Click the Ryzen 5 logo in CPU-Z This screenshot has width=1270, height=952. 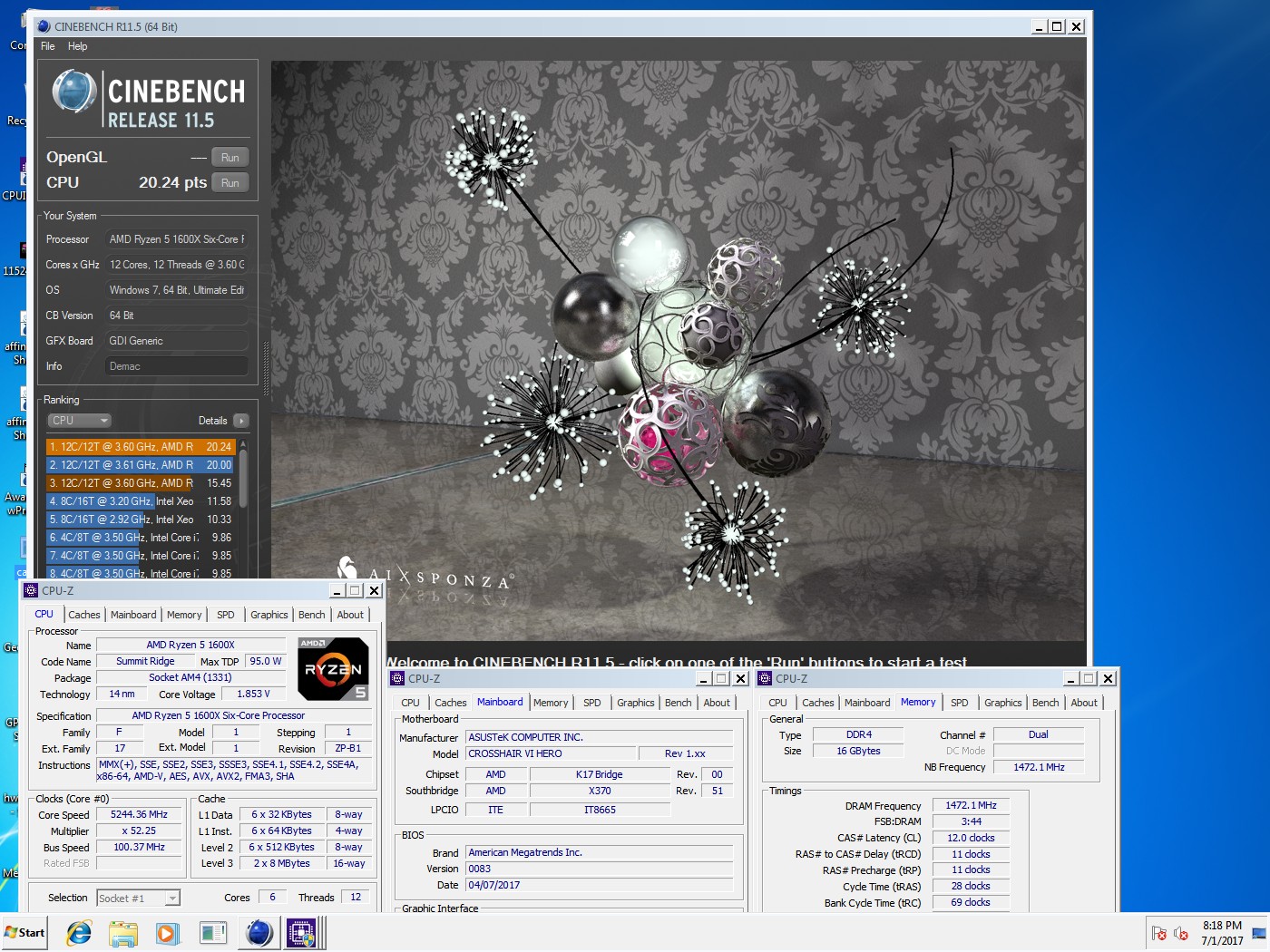click(x=333, y=669)
